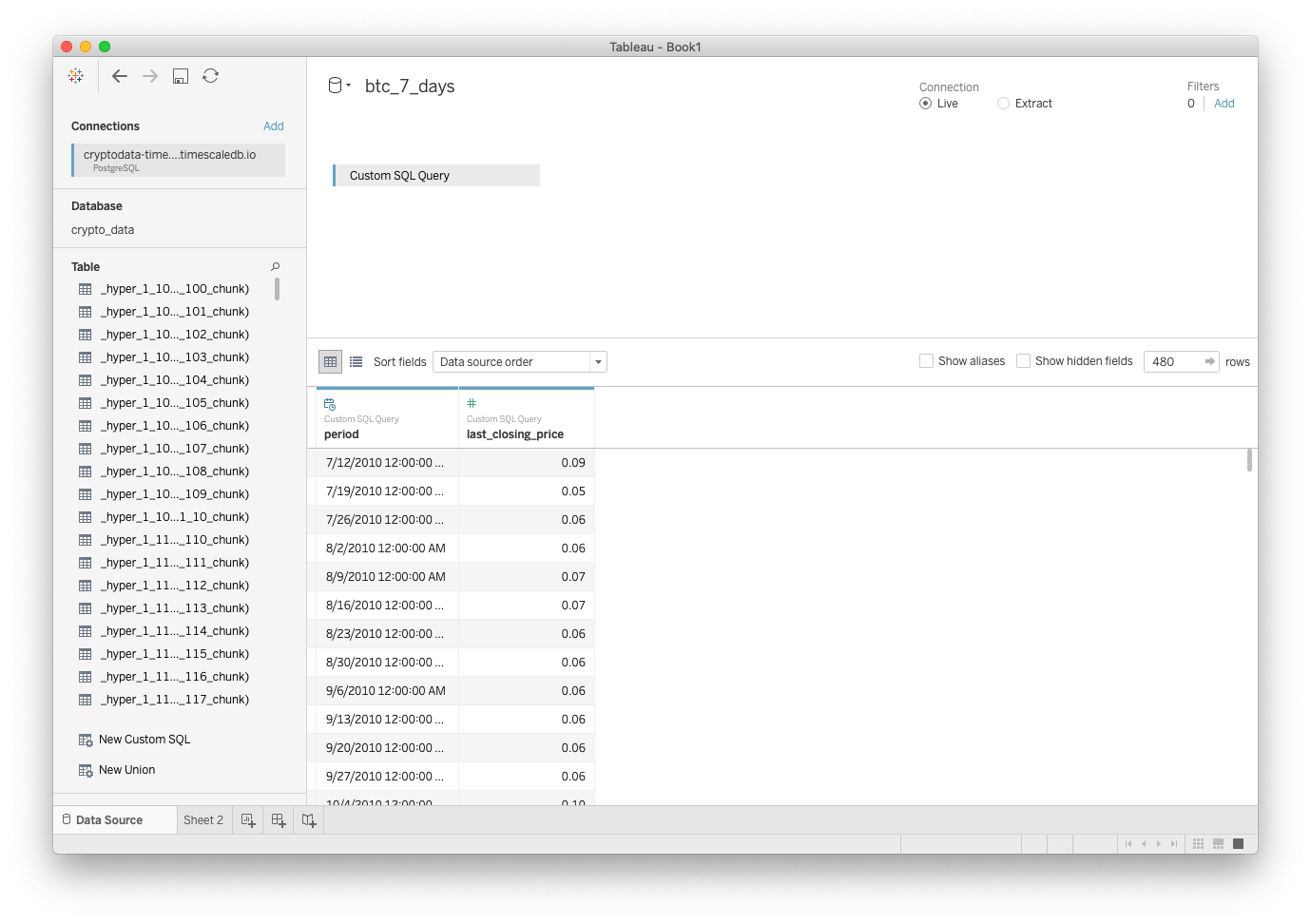Jump to last sheet tab
The image size is (1311, 924).
pos(1174,844)
